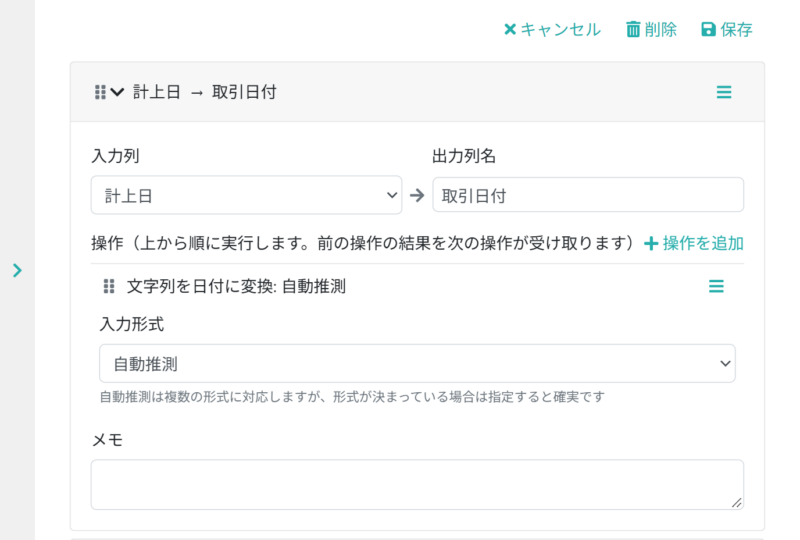Click the 保存 (save) button
The height and width of the screenshot is (540, 800).
click(727, 30)
